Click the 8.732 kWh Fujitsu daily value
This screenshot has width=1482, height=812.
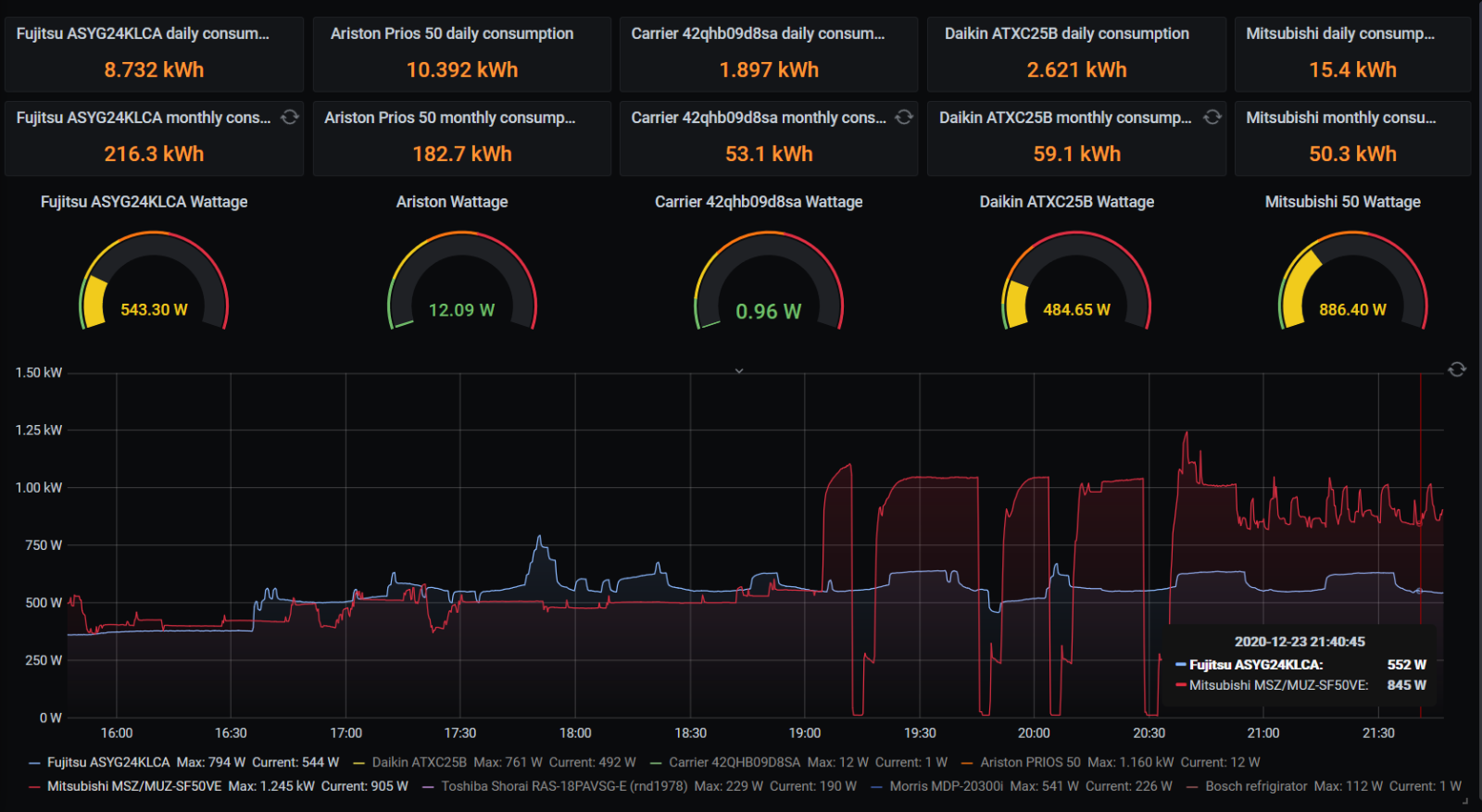tap(154, 69)
